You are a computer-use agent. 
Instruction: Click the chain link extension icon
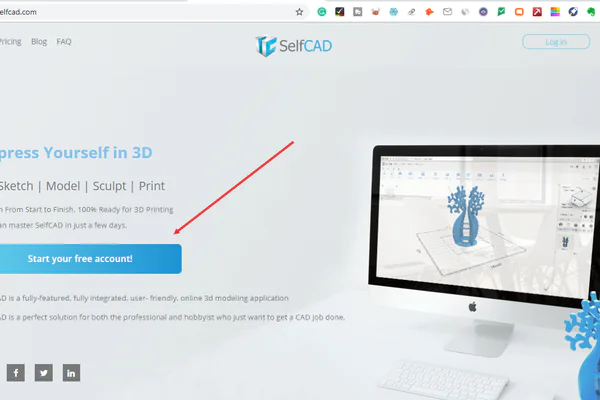pyautogui.click(x=411, y=12)
